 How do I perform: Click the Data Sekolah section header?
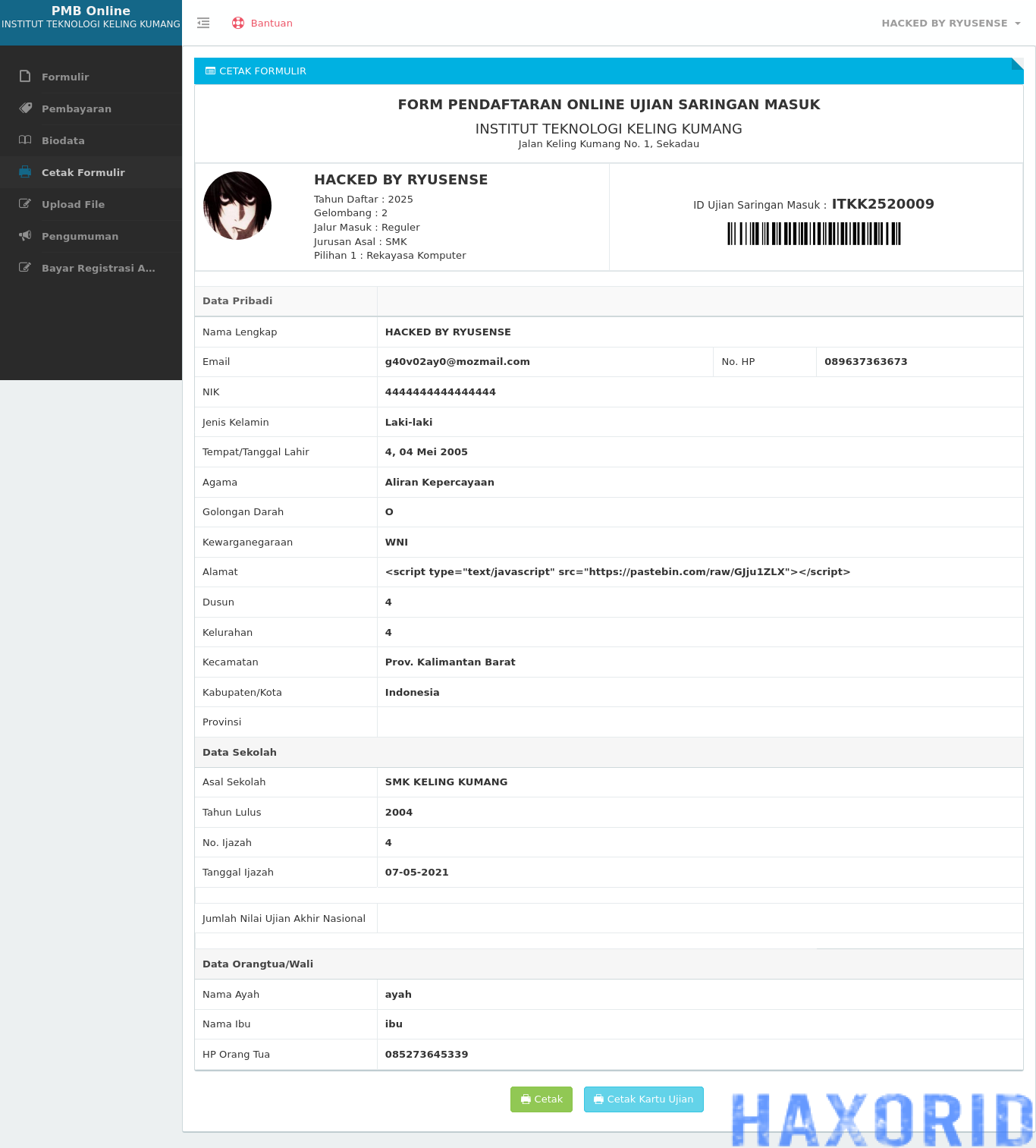click(240, 753)
